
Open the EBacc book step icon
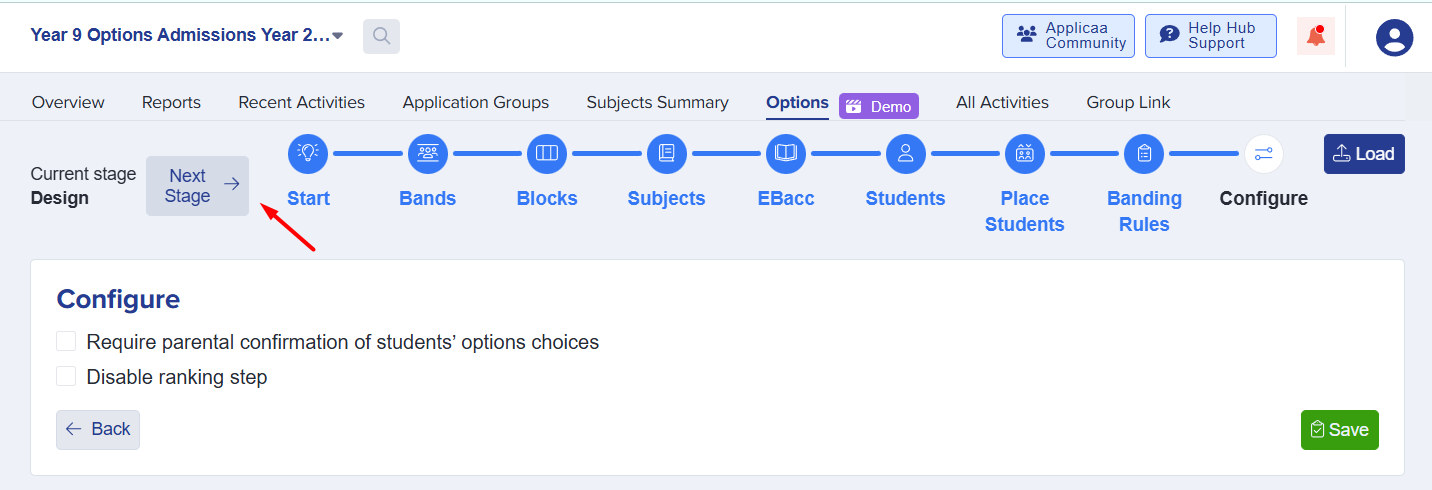point(786,153)
